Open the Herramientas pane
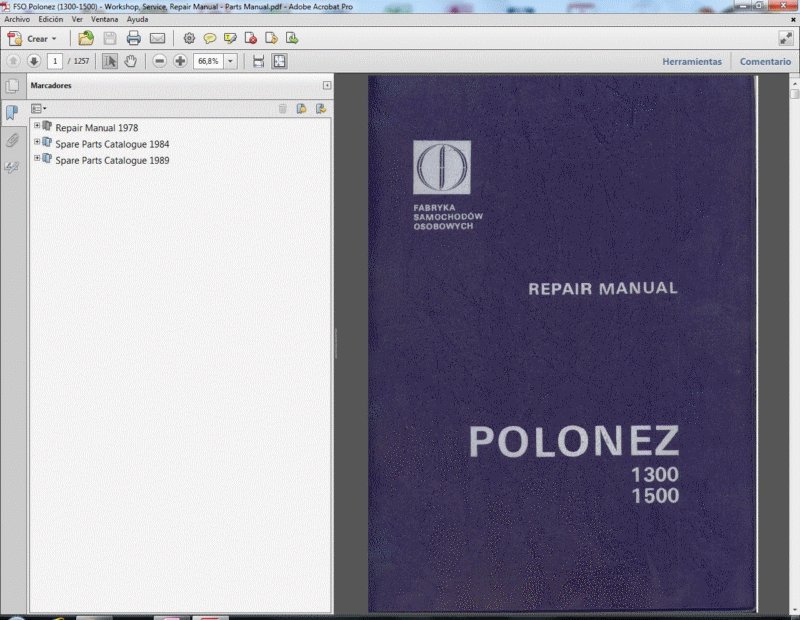800x620 pixels. click(x=692, y=62)
